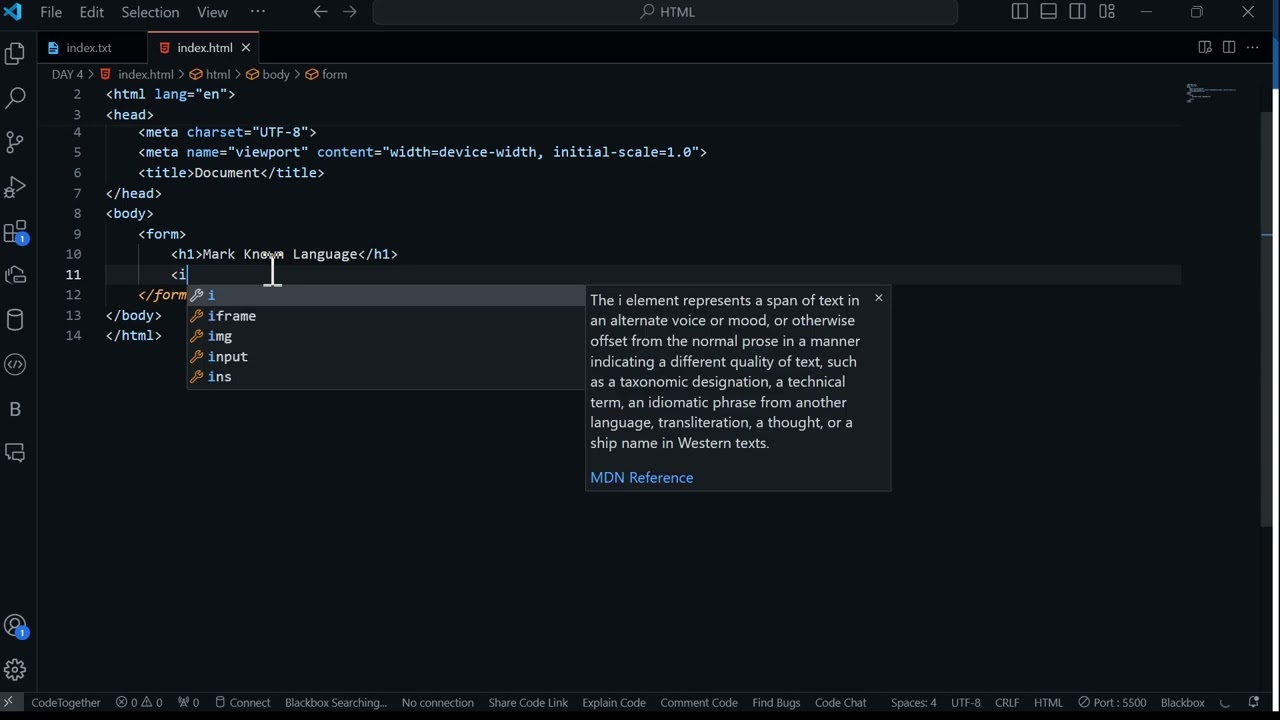The image size is (1280, 720).
Task: Toggle bottom panel layout icon
Action: click(1049, 12)
